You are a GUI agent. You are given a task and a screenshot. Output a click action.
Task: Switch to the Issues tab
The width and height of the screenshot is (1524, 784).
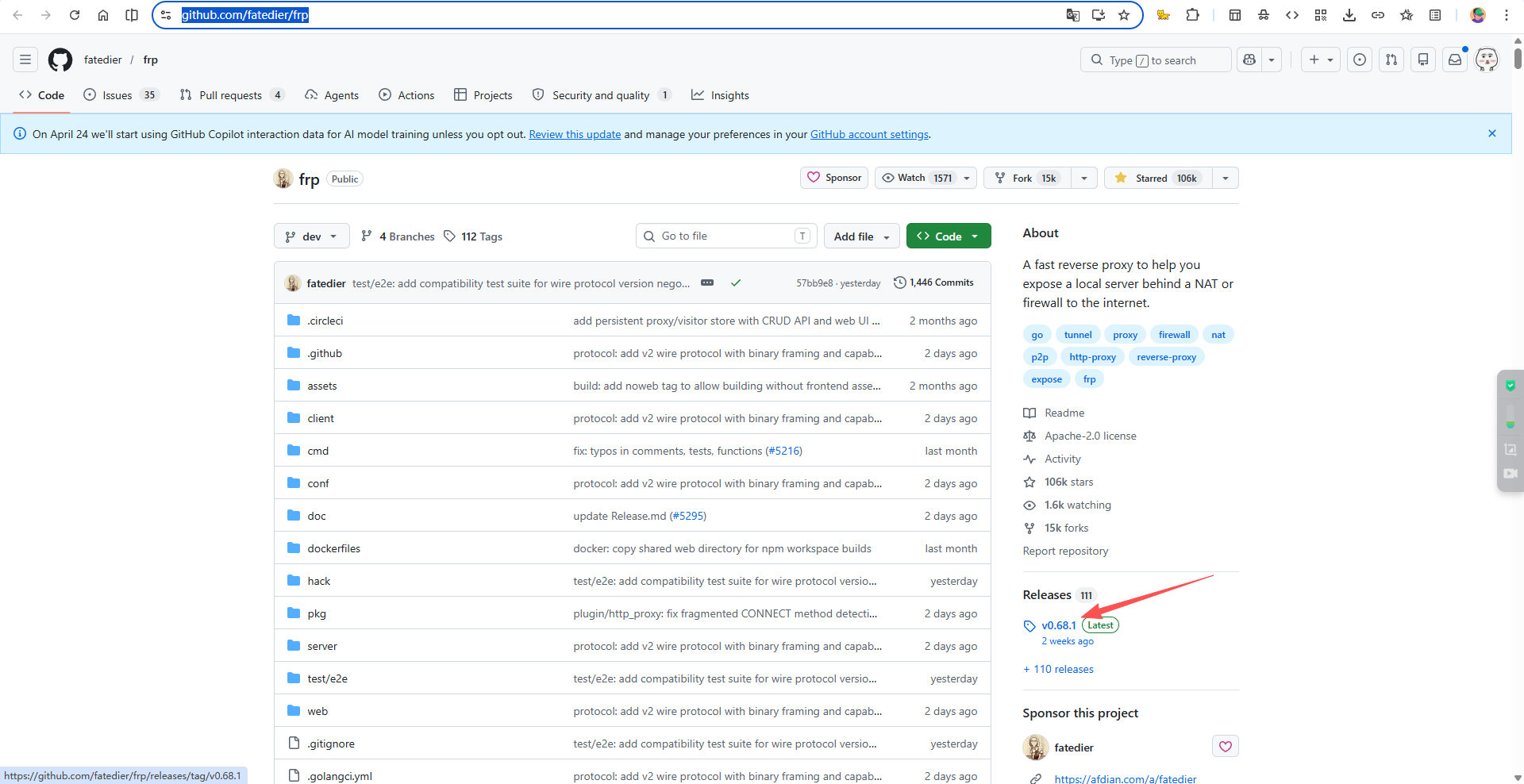tap(121, 95)
